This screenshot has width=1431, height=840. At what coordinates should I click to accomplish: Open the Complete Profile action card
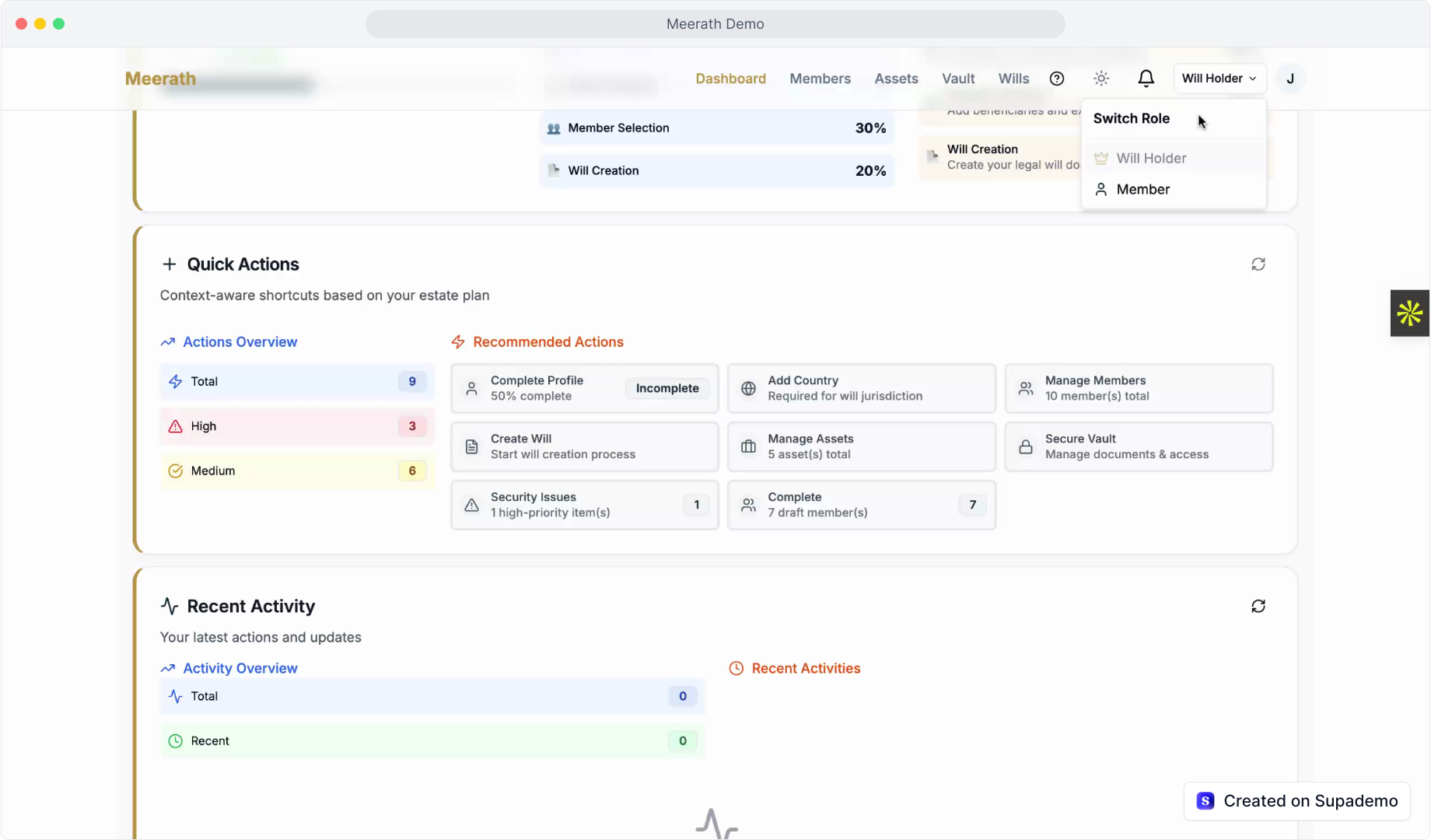pyautogui.click(x=585, y=388)
